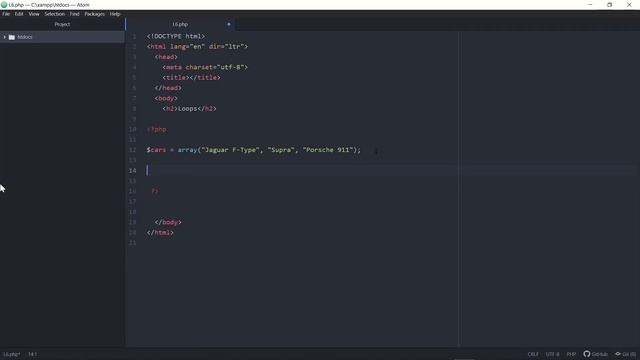Click the meta charset line
Screen dimensions: 640x360
[205, 67]
